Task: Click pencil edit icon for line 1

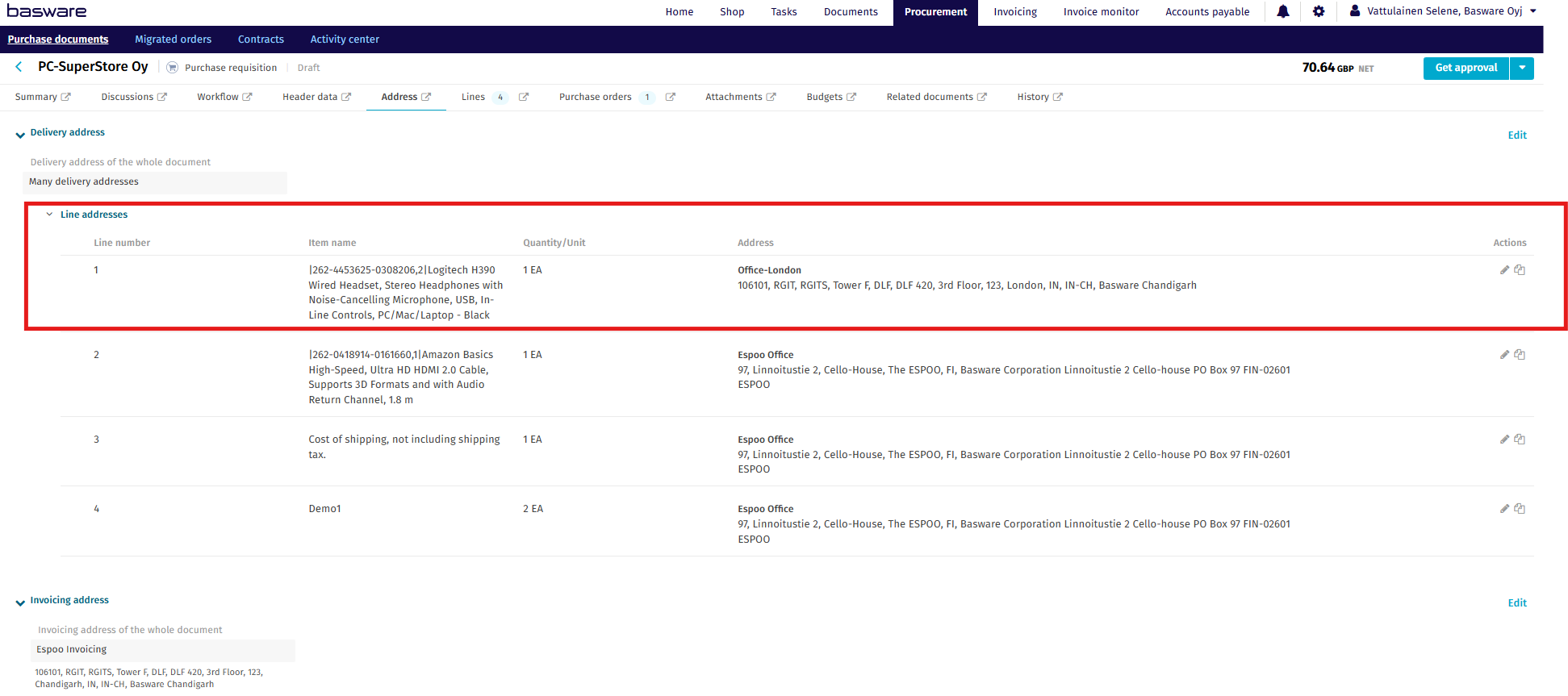Action: [x=1504, y=270]
